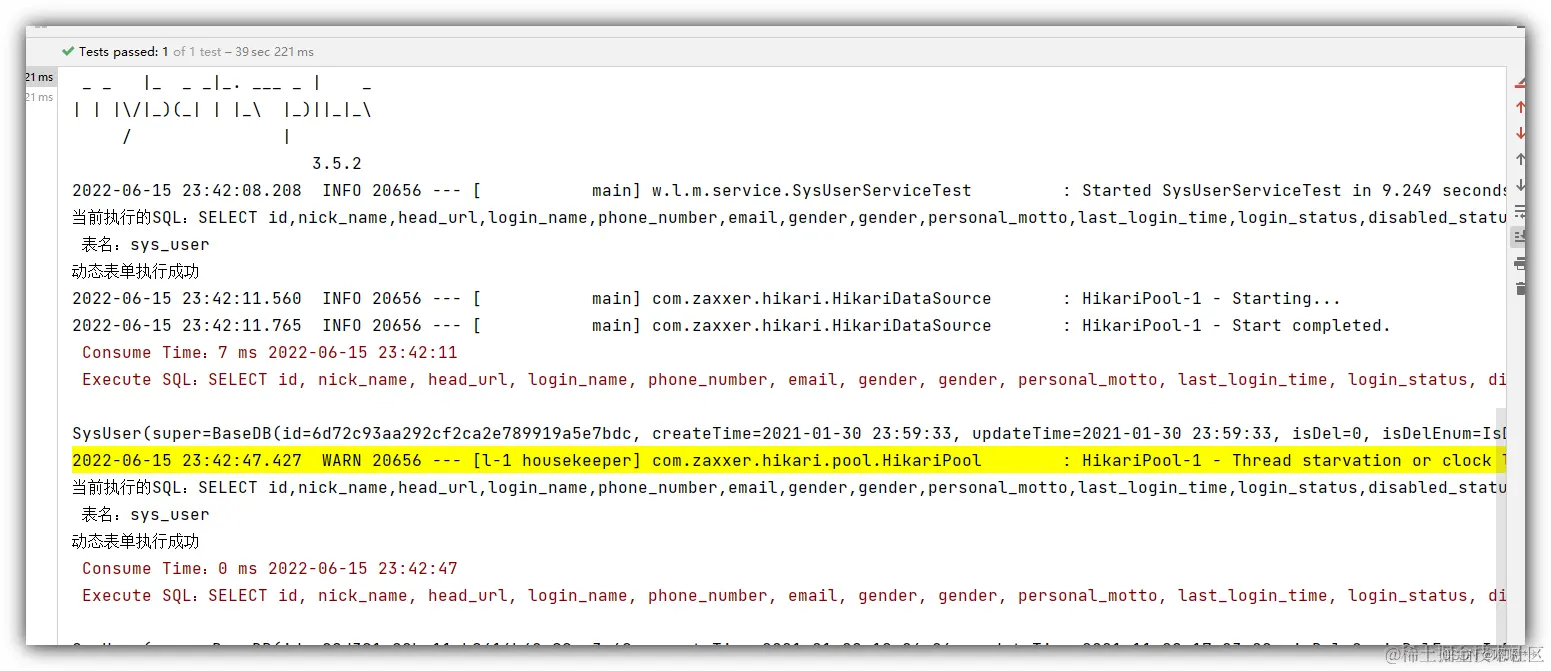
Task: Click the 'Tests passed: 1' status text
Action: (x=123, y=51)
